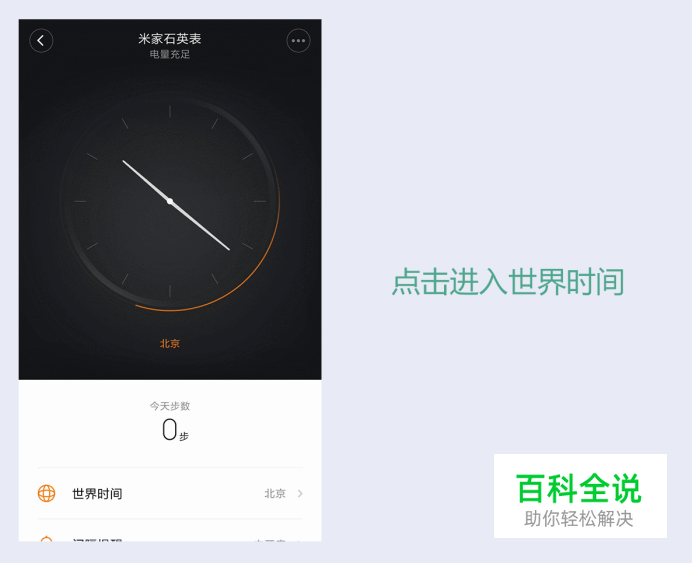Screen dimensions: 692x563
Task: Click the green 点击进入世界时间 caption
Action: pyautogui.click(x=508, y=282)
